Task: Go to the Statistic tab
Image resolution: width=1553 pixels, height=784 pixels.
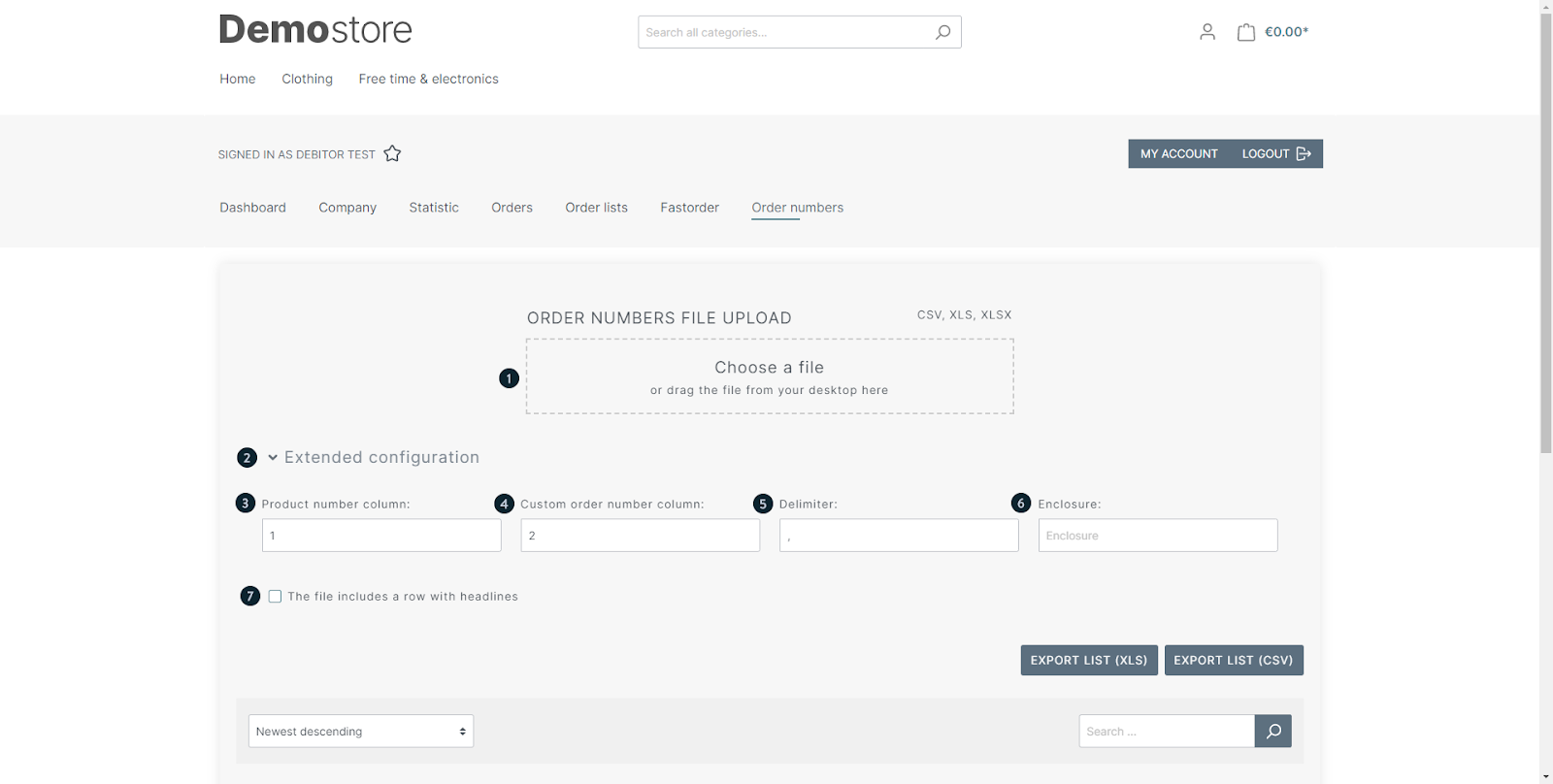Action: pos(434,208)
